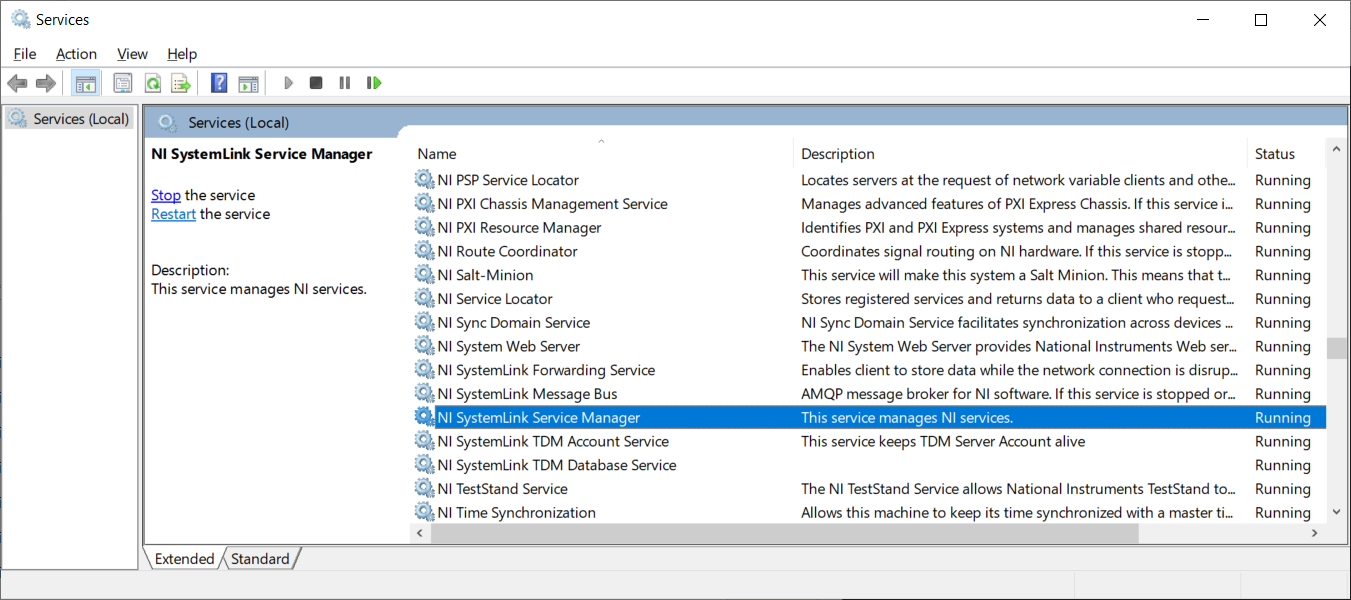Screen dimensions: 1351x600
Task: Click the Export List toolbar icon
Action: point(181,83)
